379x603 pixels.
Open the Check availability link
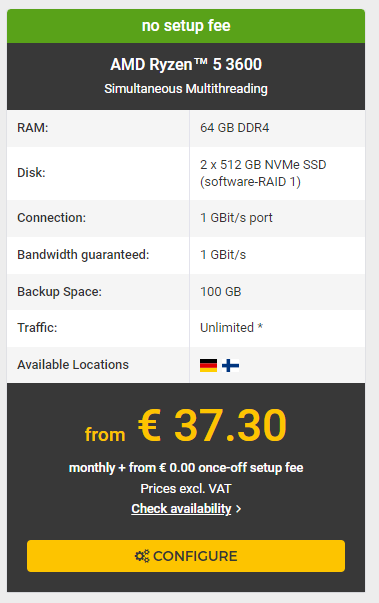click(181, 509)
